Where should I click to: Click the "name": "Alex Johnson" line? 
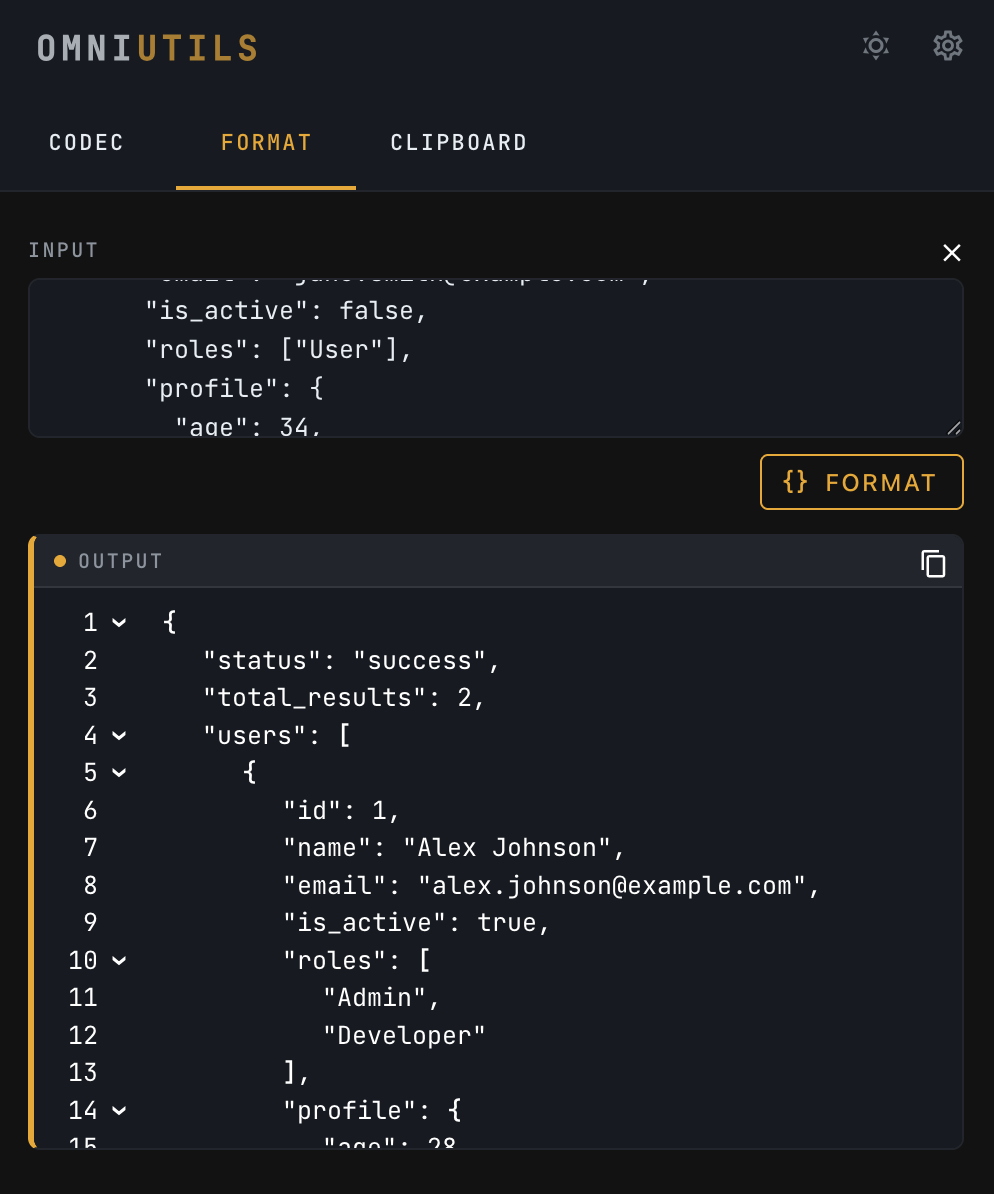pos(454,848)
